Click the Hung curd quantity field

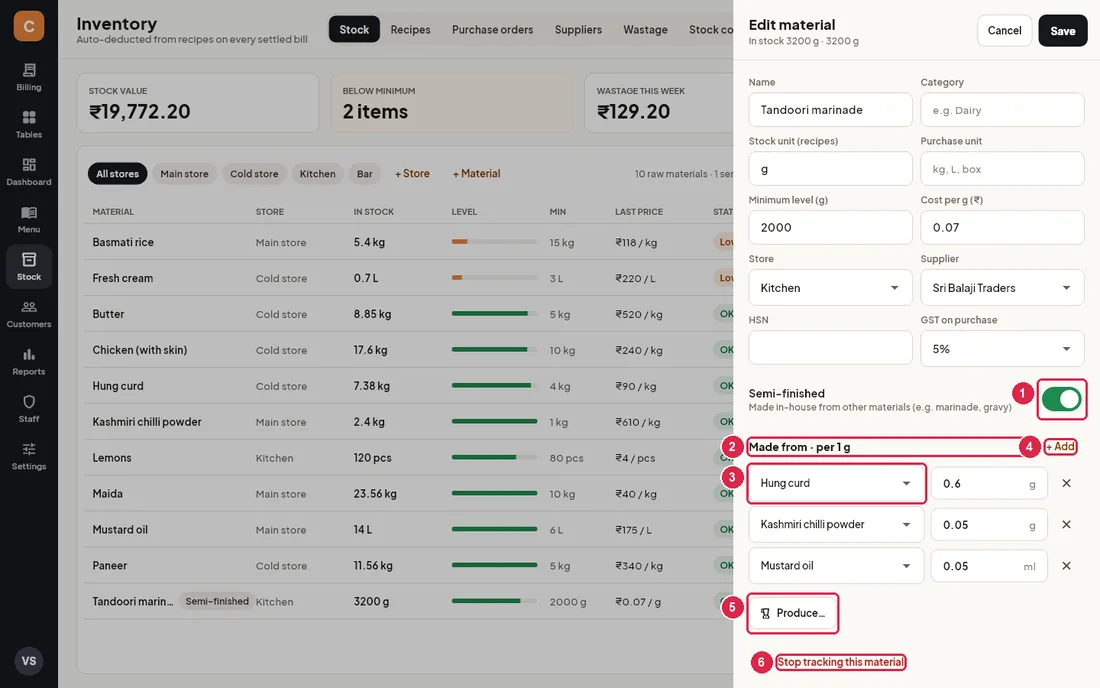pyautogui.click(x=988, y=483)
